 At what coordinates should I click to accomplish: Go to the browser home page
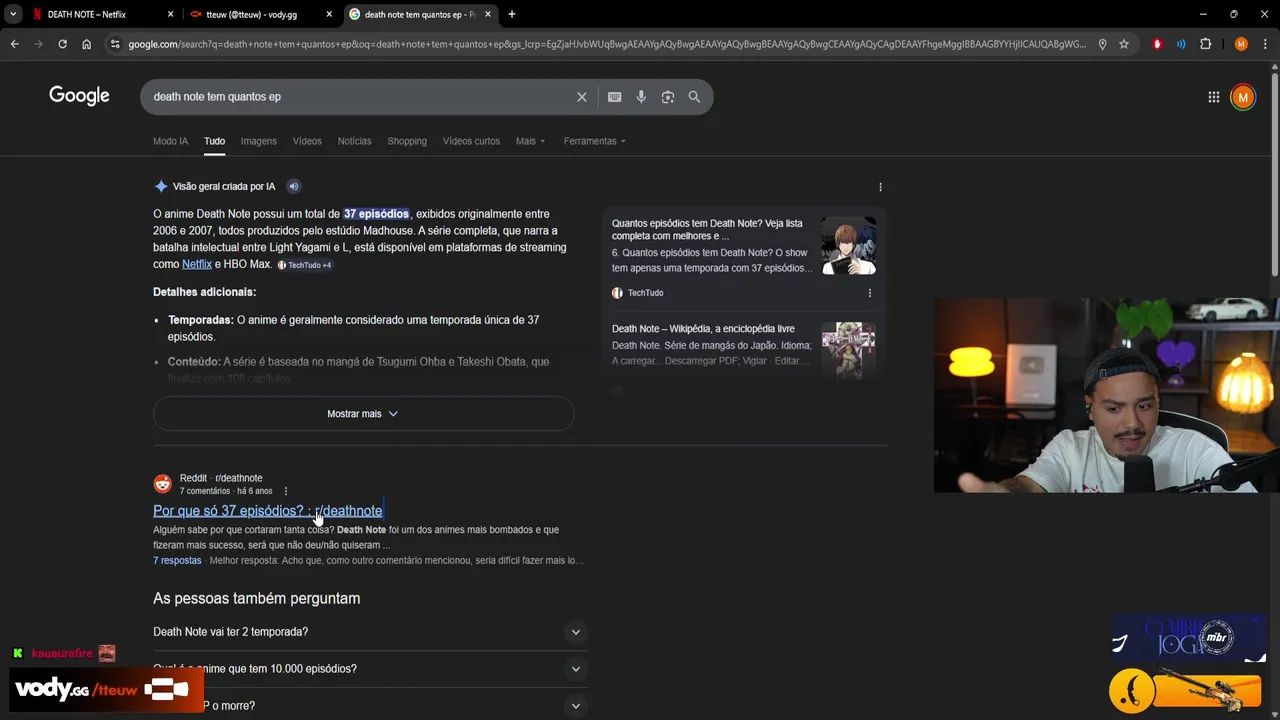pyautogui.click(x=86, y=44)
